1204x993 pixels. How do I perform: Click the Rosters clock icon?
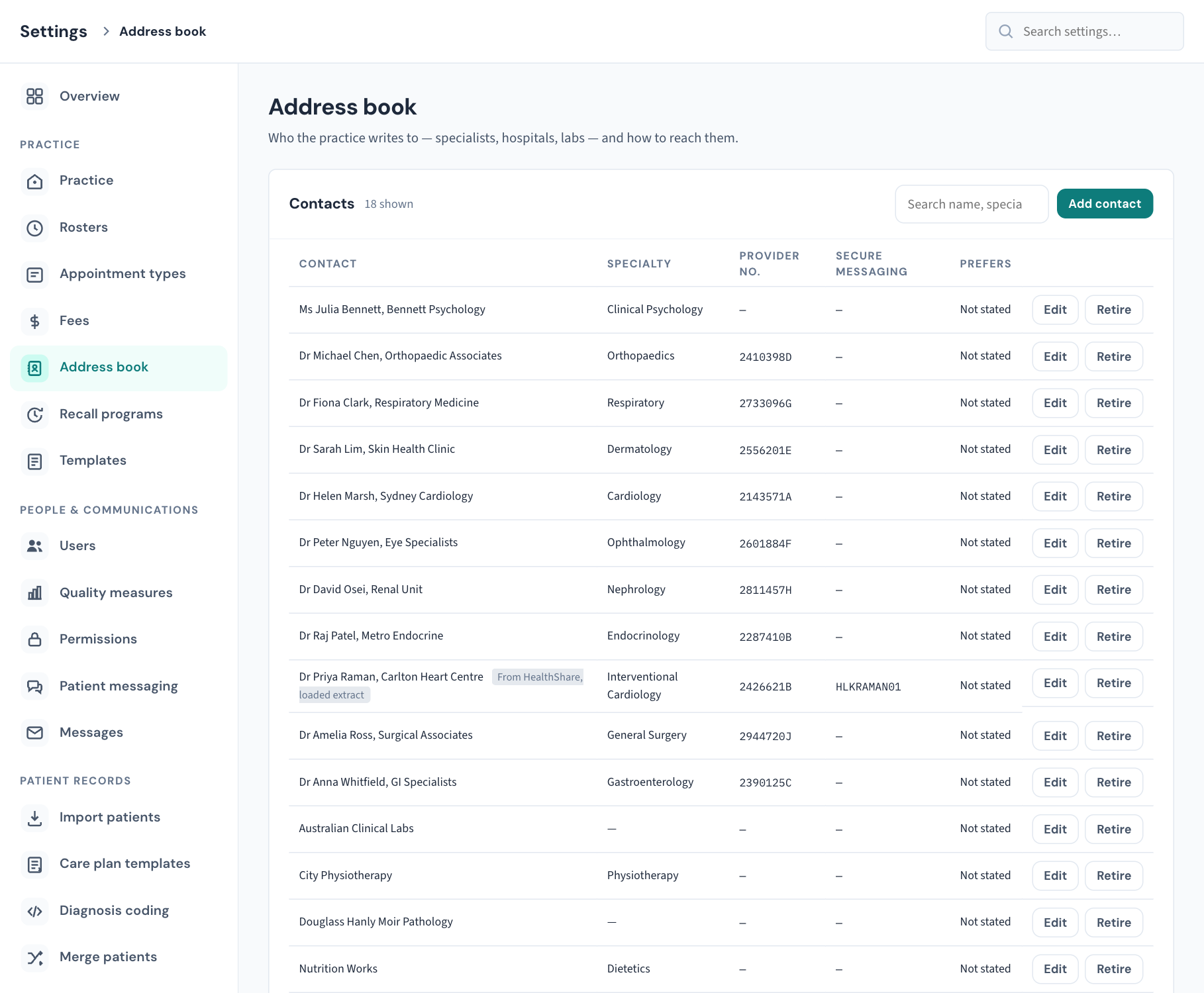click(x=34, y=228)
